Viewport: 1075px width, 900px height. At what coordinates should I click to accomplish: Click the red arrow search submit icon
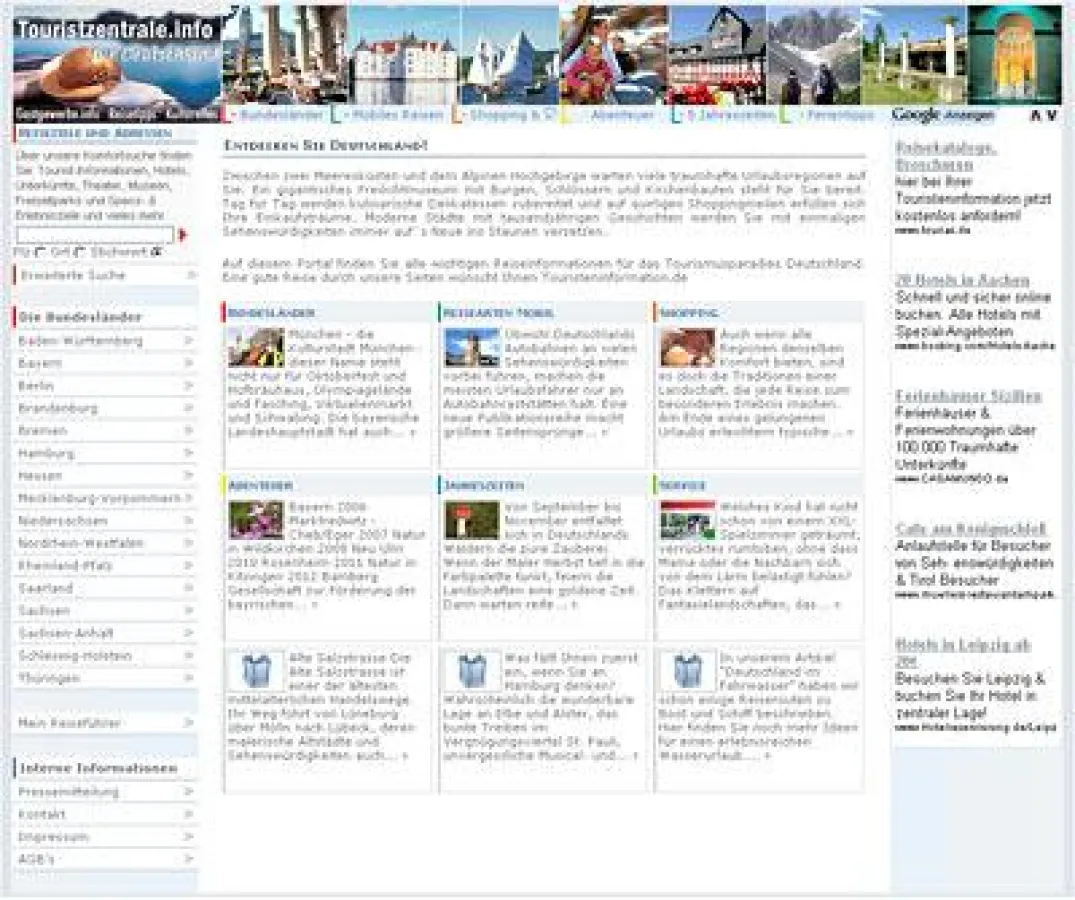click(184, 234)
